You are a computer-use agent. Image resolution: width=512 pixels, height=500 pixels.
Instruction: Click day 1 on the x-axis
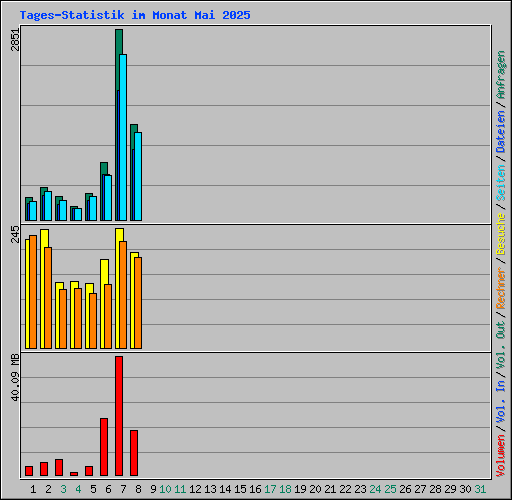point(33,489)
